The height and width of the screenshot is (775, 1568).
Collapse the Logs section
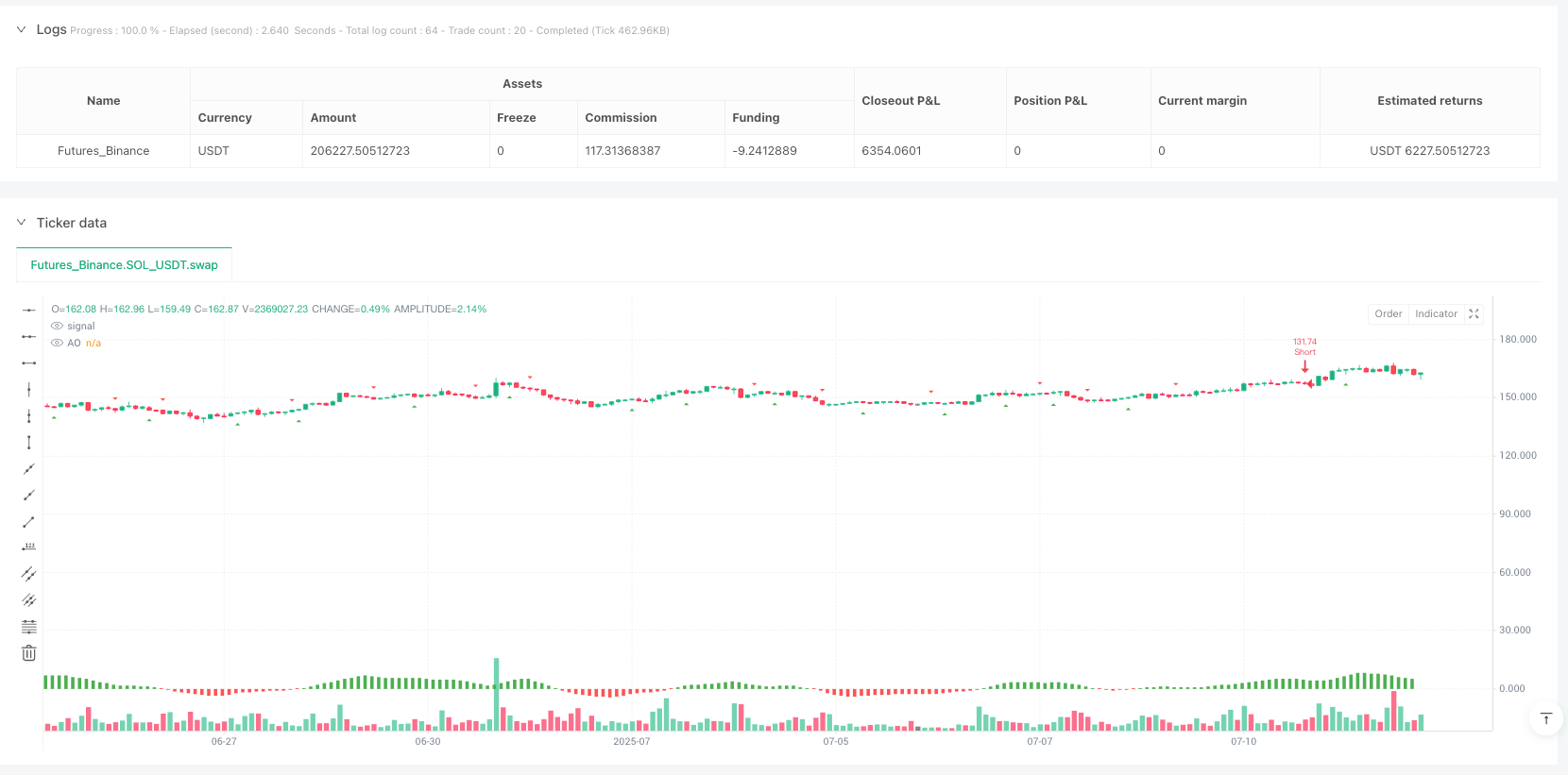[x=21, y=30]
